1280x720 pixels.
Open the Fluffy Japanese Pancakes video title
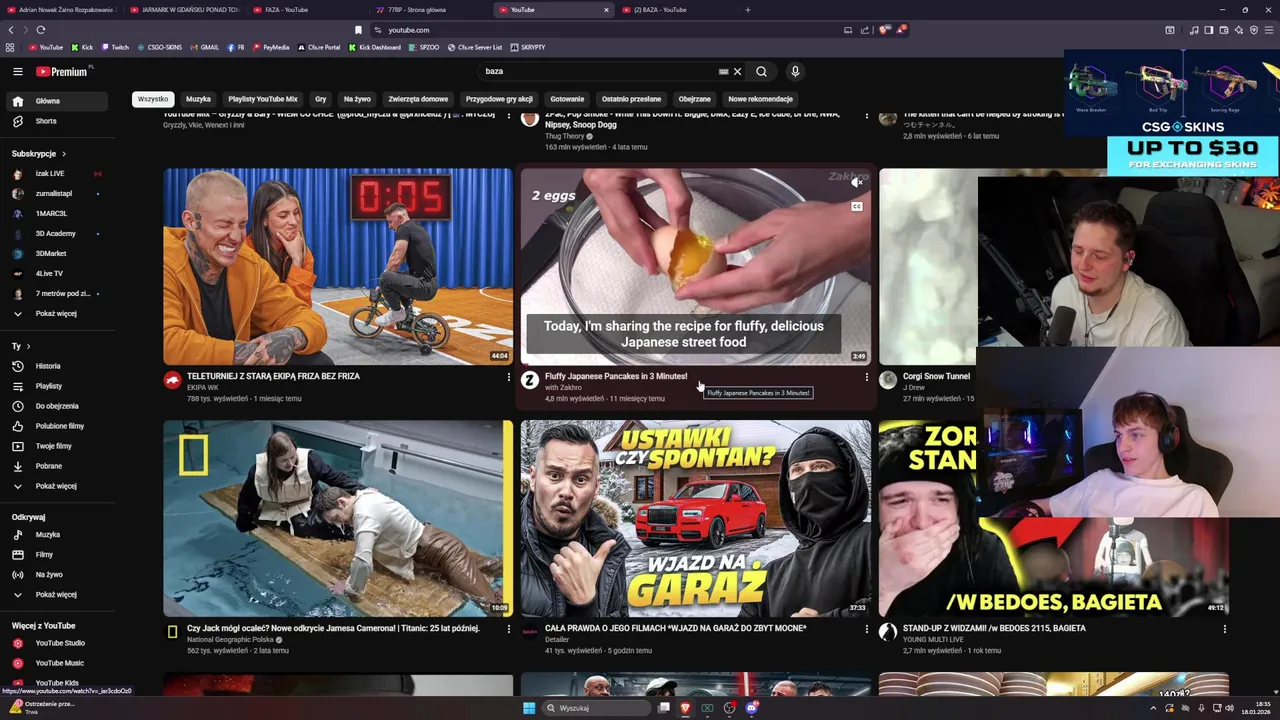coord(616,376)
